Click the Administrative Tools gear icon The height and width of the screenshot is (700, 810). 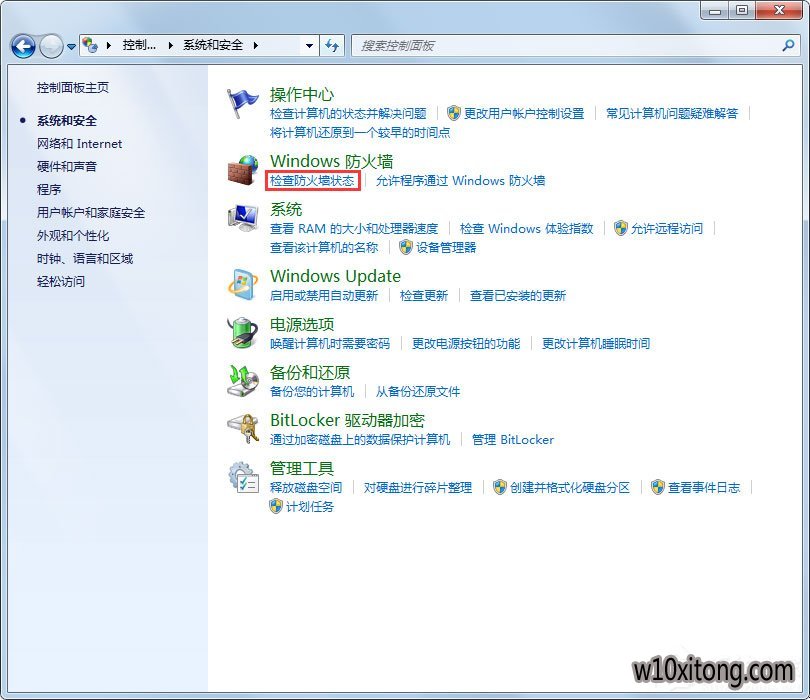pos(242,476)
